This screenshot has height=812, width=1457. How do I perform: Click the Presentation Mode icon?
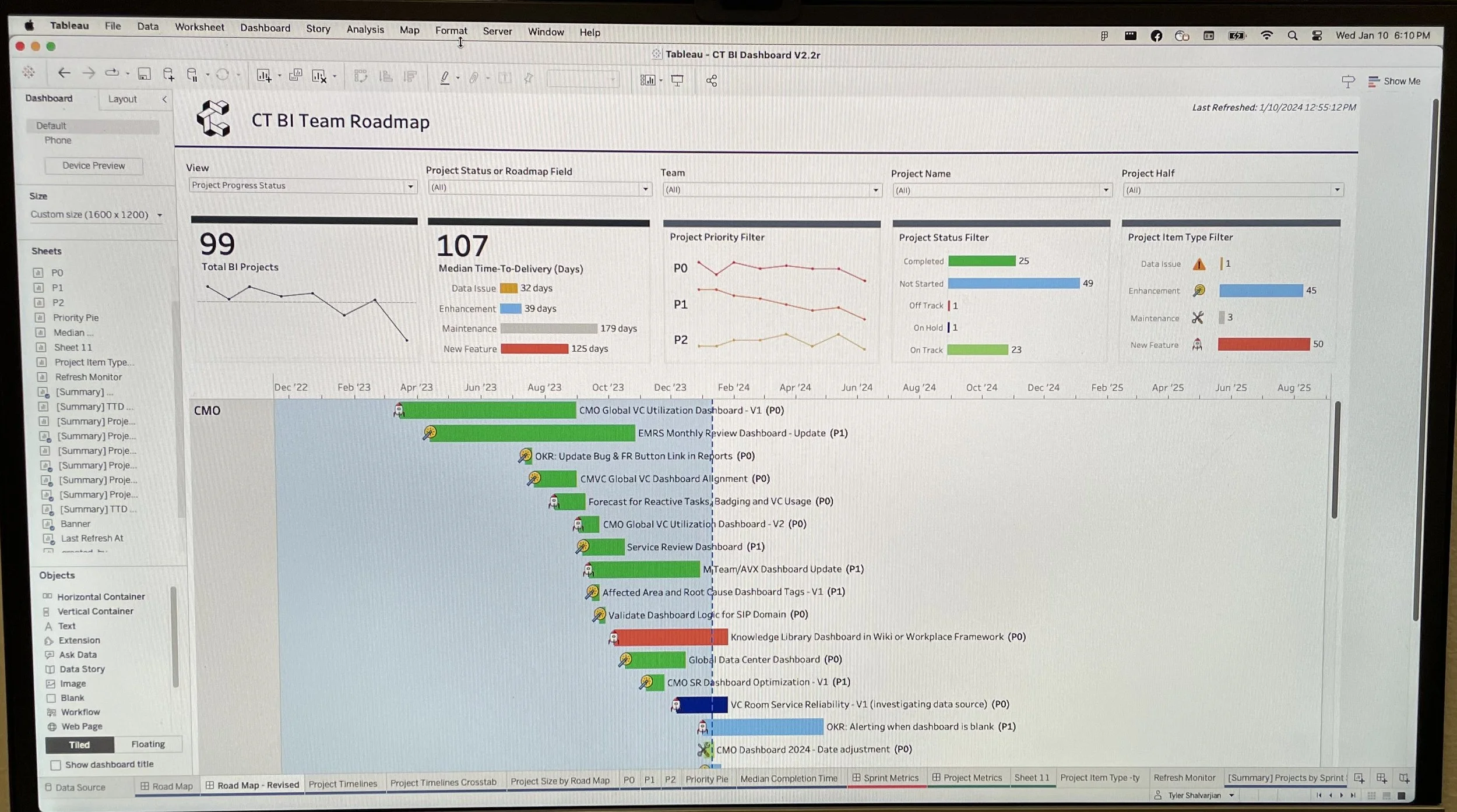[677, 80]
